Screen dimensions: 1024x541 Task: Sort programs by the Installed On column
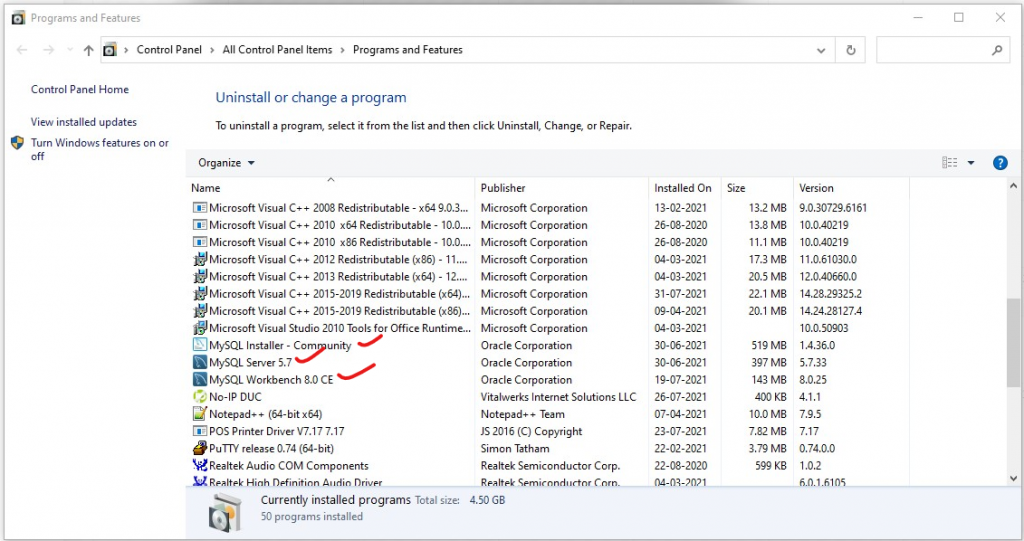[684, 188]
